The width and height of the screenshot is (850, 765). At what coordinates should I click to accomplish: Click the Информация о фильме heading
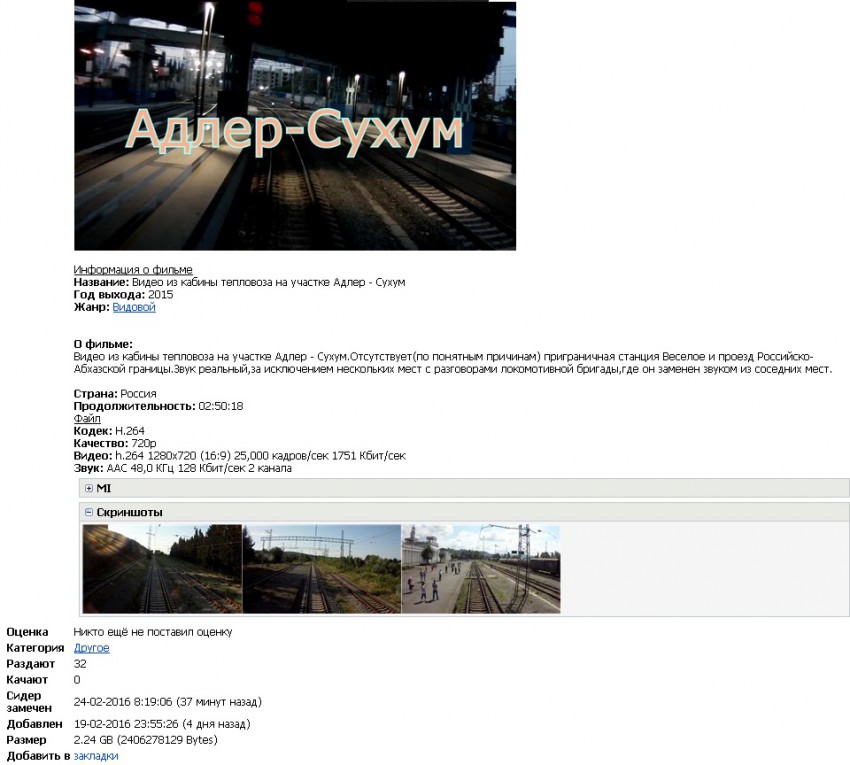pyautogui.click(x=133, y=270)
